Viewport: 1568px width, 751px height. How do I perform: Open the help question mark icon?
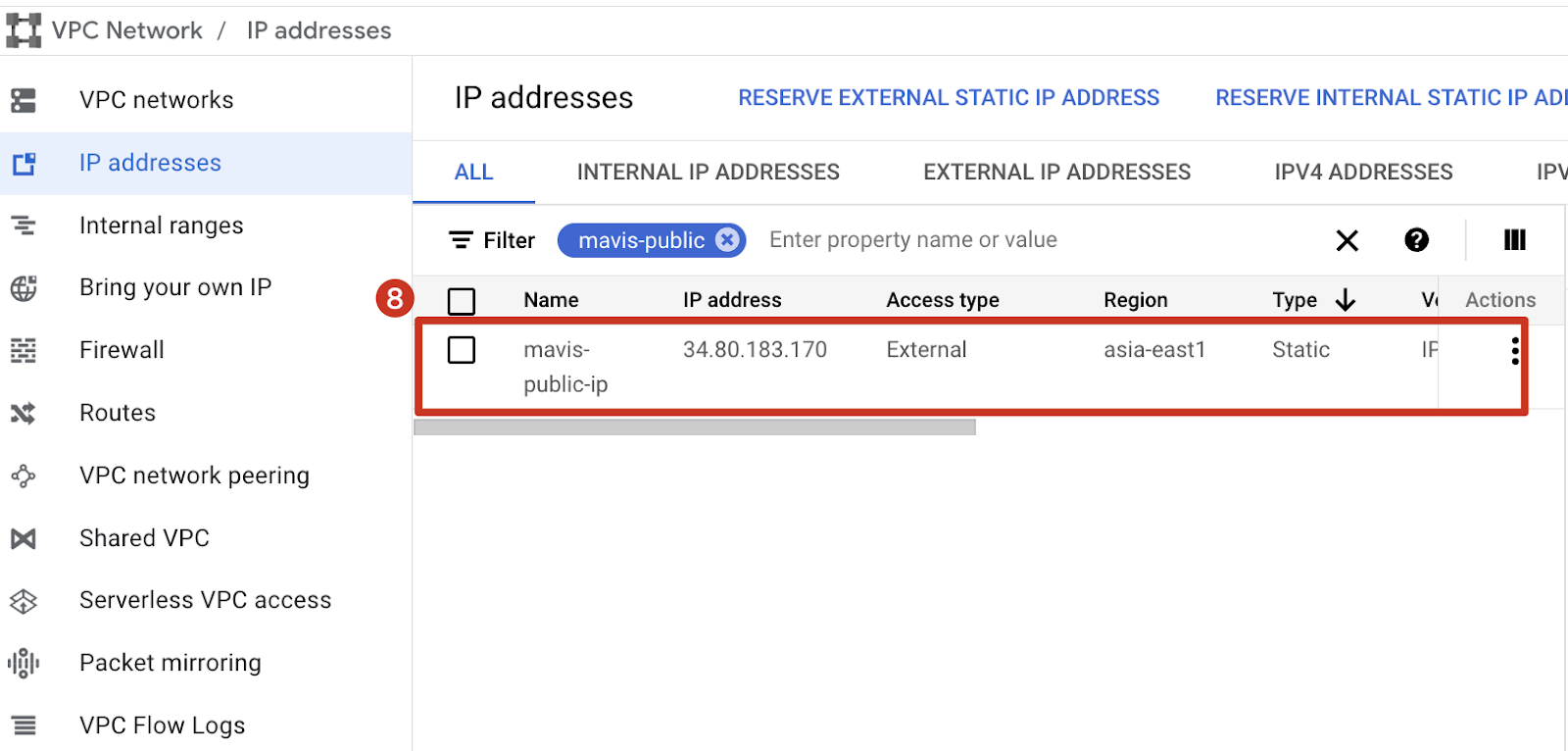point(1416,240)
